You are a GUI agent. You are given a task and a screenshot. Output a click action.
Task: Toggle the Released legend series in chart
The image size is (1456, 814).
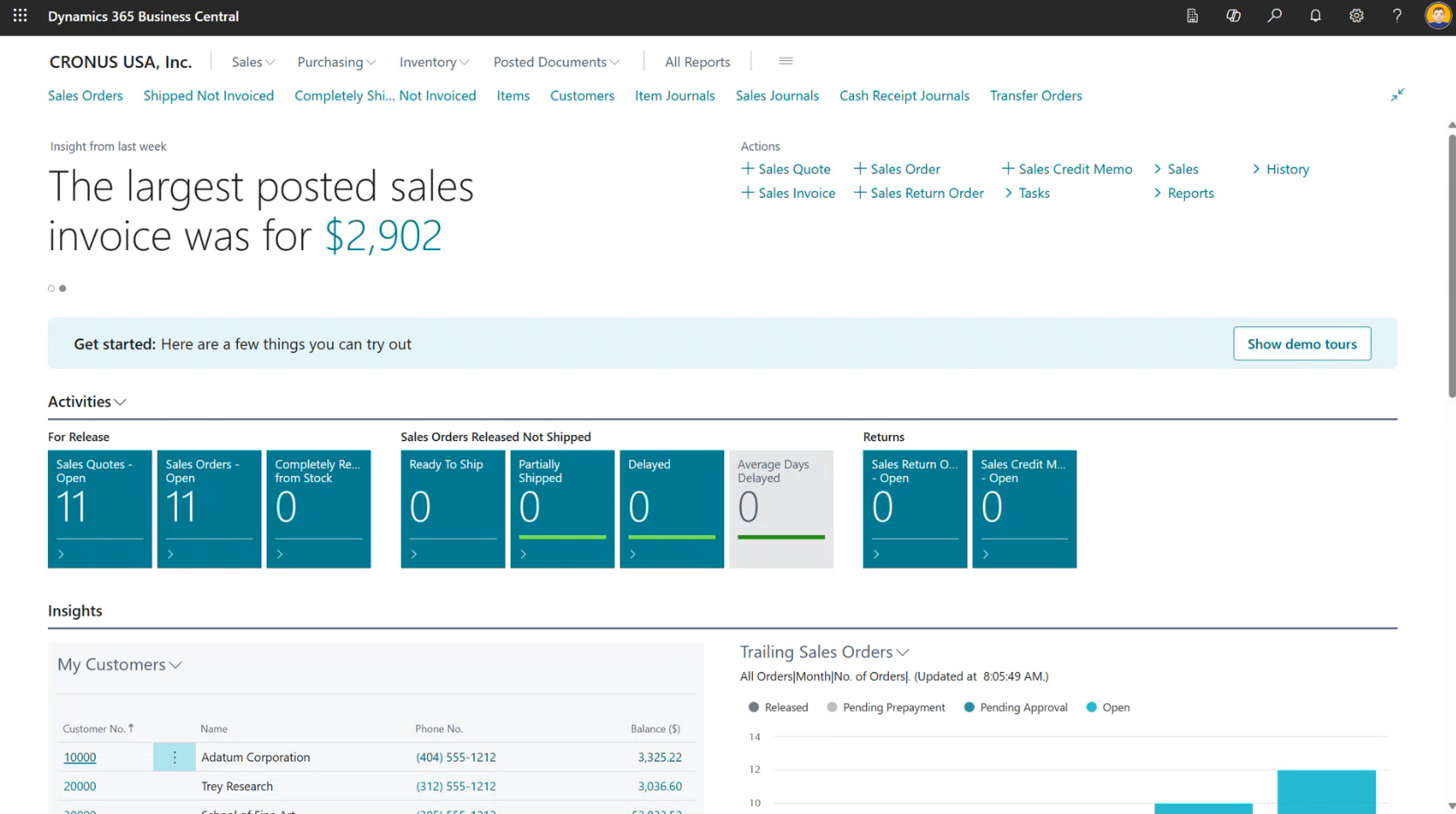[777, 708]
